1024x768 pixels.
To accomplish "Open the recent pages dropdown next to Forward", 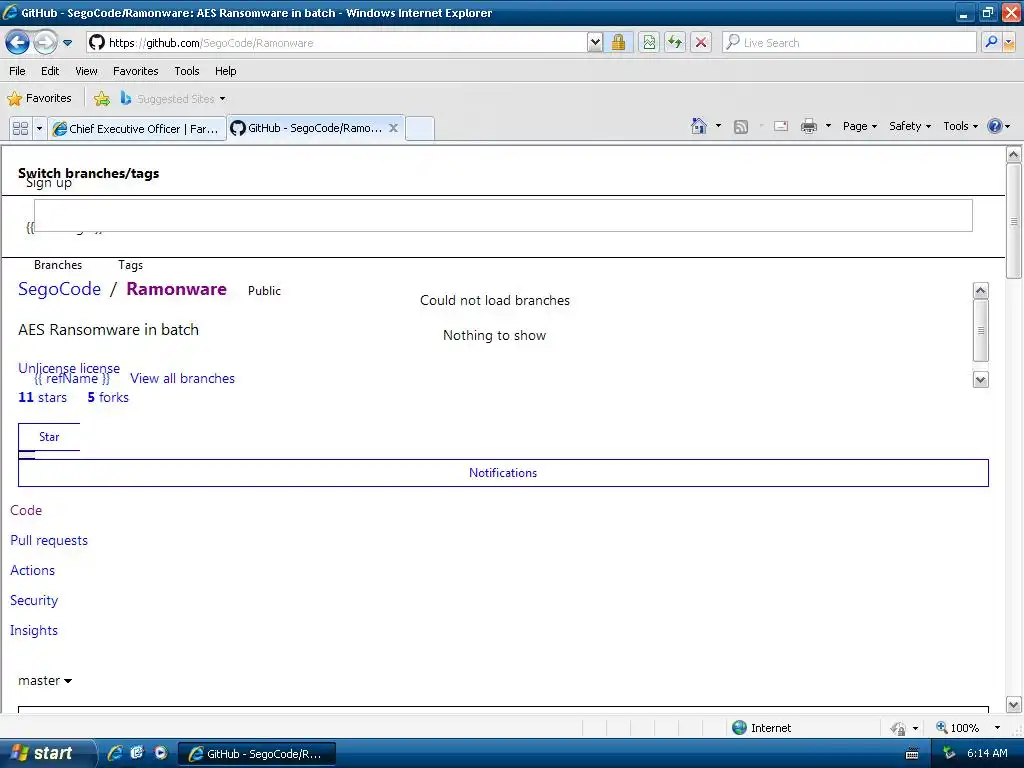I will tap(67, 43).
